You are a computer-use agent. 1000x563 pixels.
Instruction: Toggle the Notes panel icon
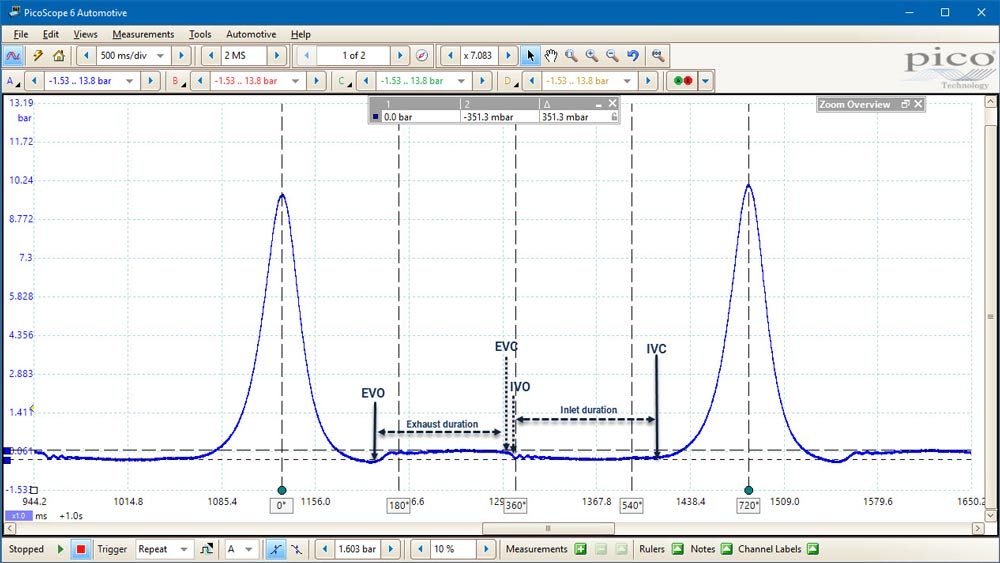pos(726,549)
